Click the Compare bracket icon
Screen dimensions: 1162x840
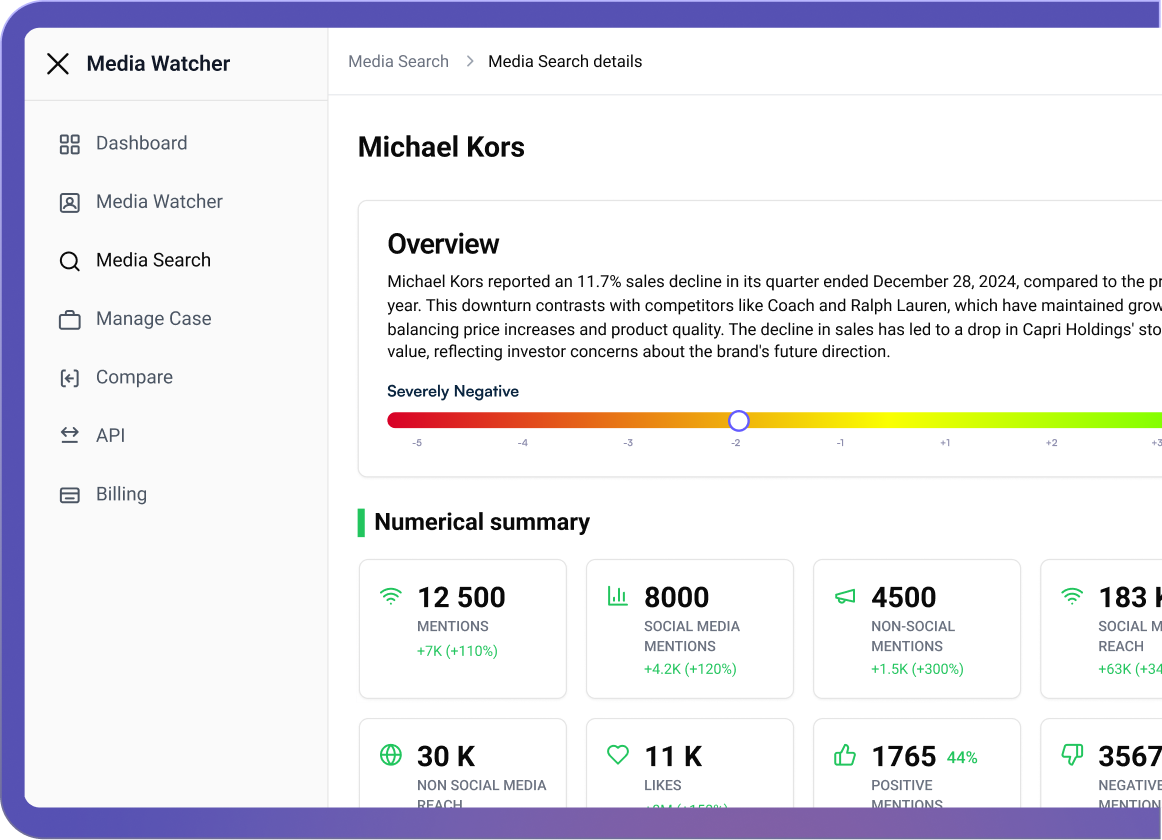(70, 378)
